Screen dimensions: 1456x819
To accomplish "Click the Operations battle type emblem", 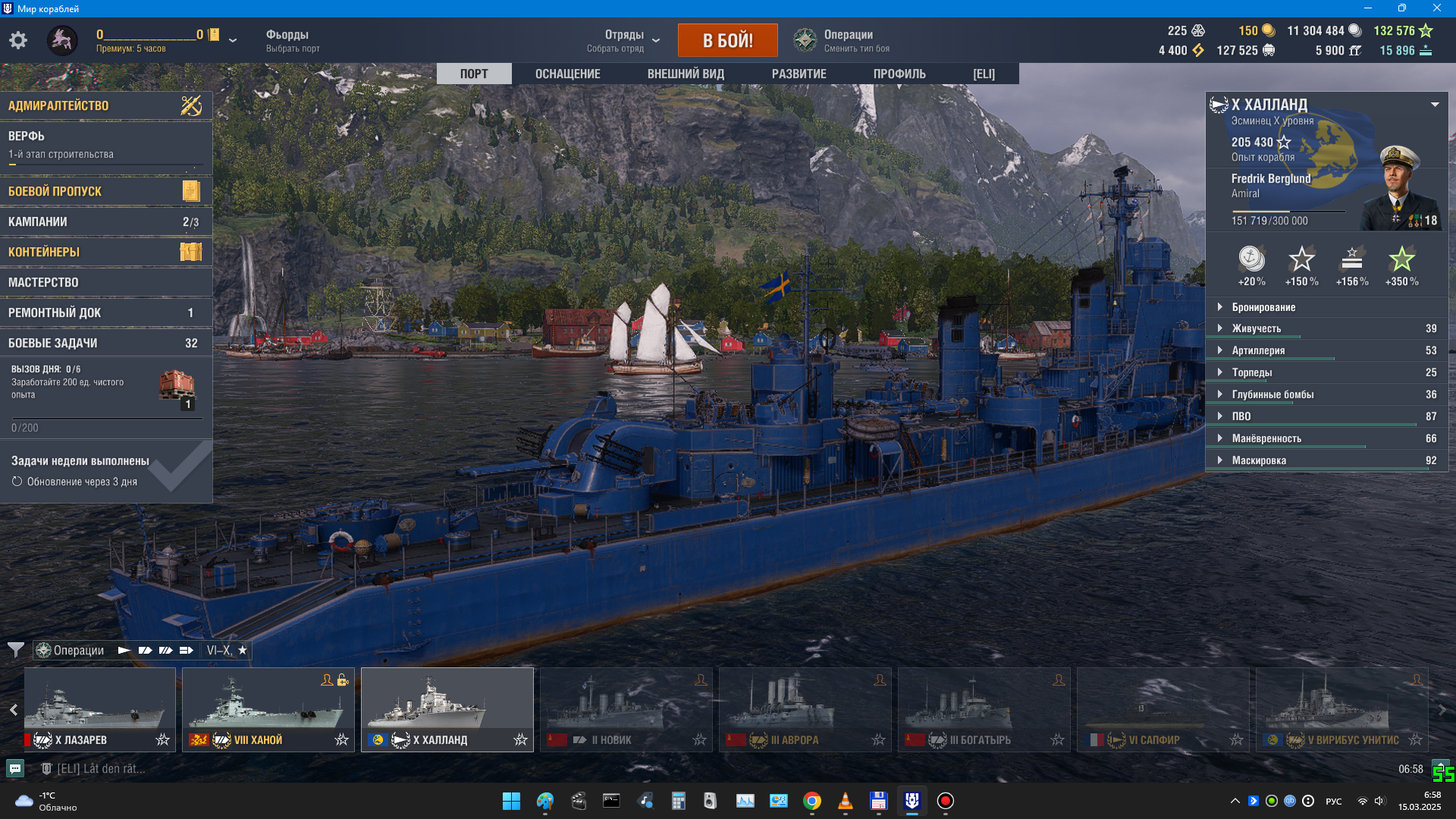I will point(805,40).
